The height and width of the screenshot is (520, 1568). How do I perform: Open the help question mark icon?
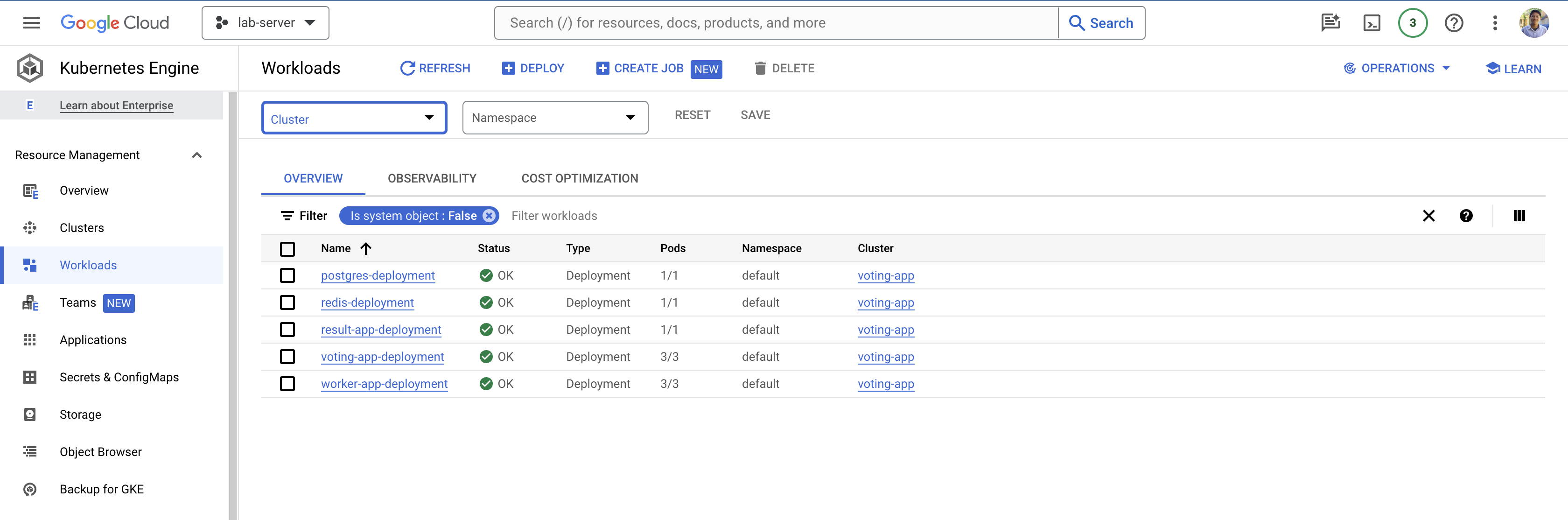coord(1454,23)
